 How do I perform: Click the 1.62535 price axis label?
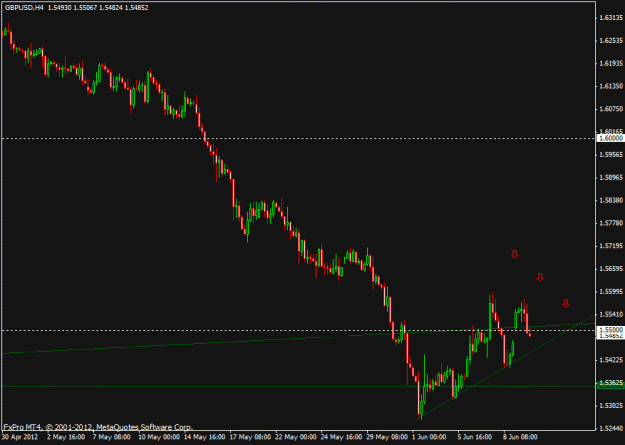[611, 40]
